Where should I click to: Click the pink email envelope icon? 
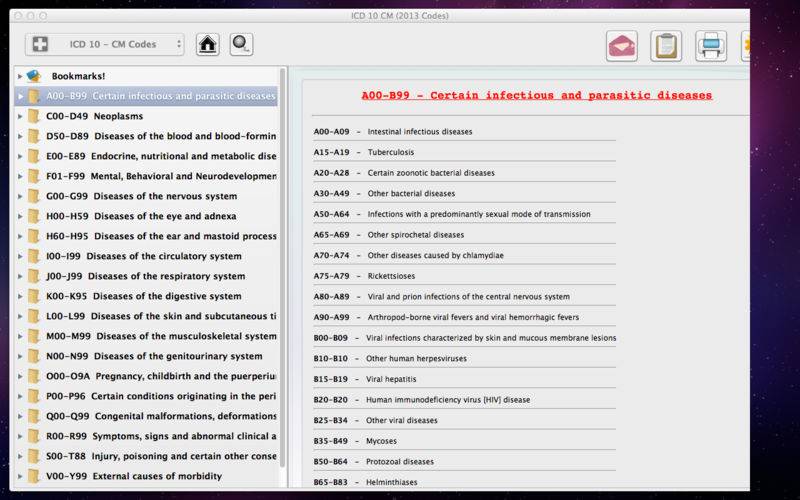(x=621, y=46)
